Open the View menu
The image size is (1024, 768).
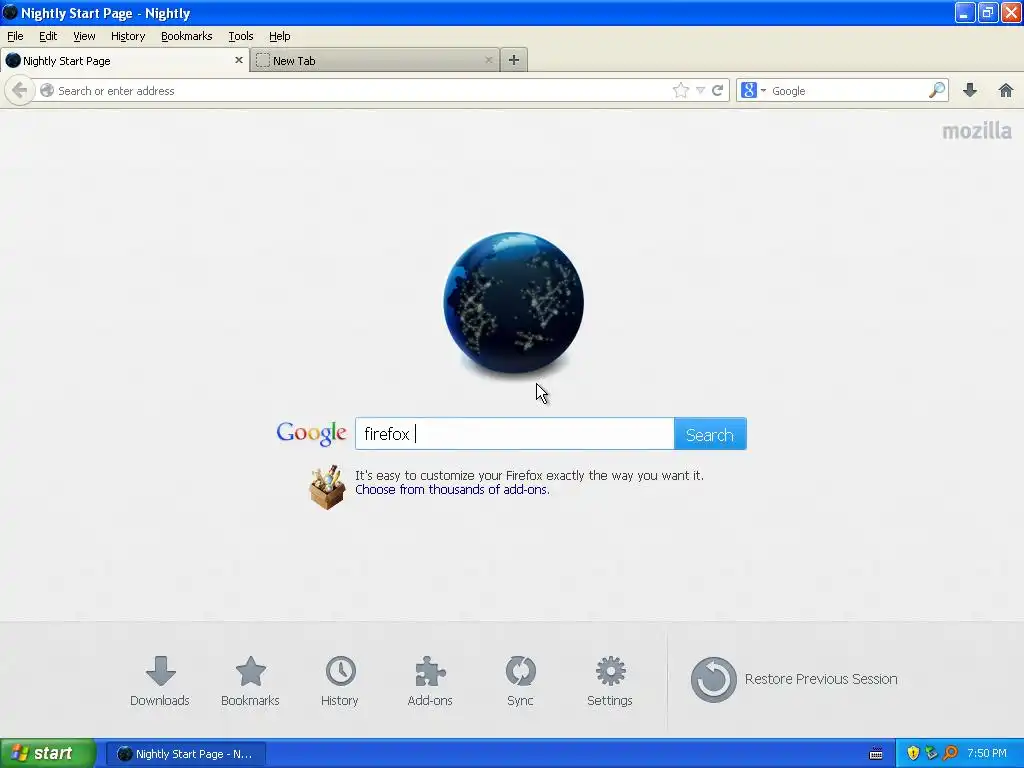(84, 36)
